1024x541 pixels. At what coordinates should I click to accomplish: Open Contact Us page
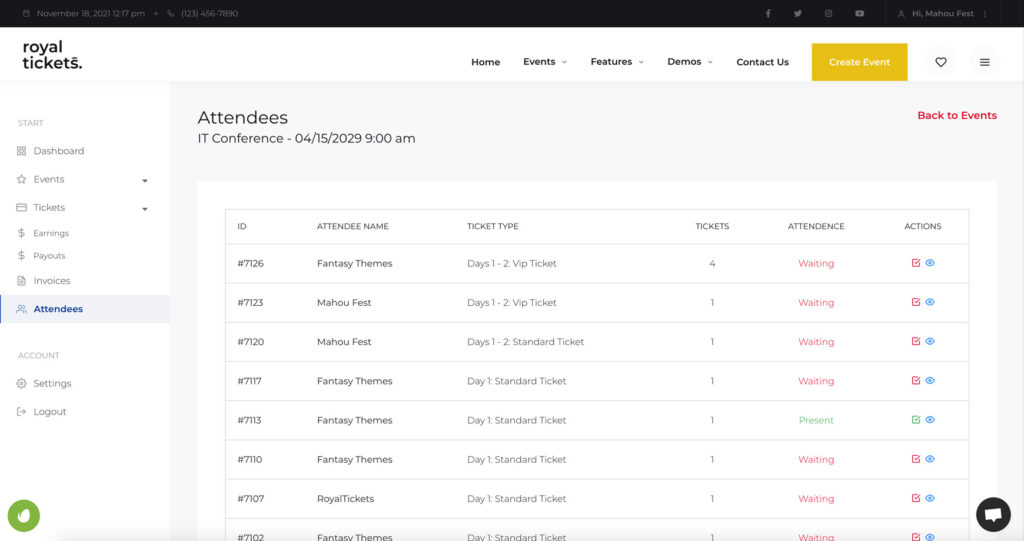pyautogui.click(x=762, y=62)
